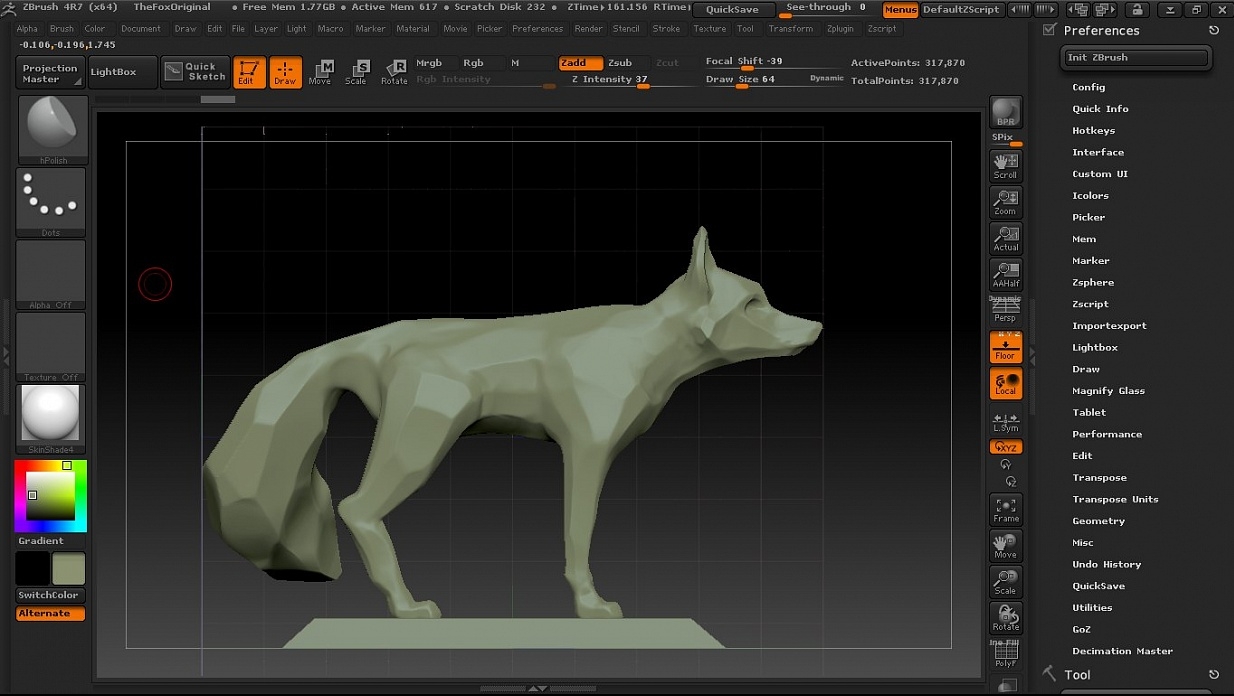Click the SwitchColor button
Image resolution: width=1234 pixels, height=696 pixels.
pyautogui.click(x=48, y=595)
